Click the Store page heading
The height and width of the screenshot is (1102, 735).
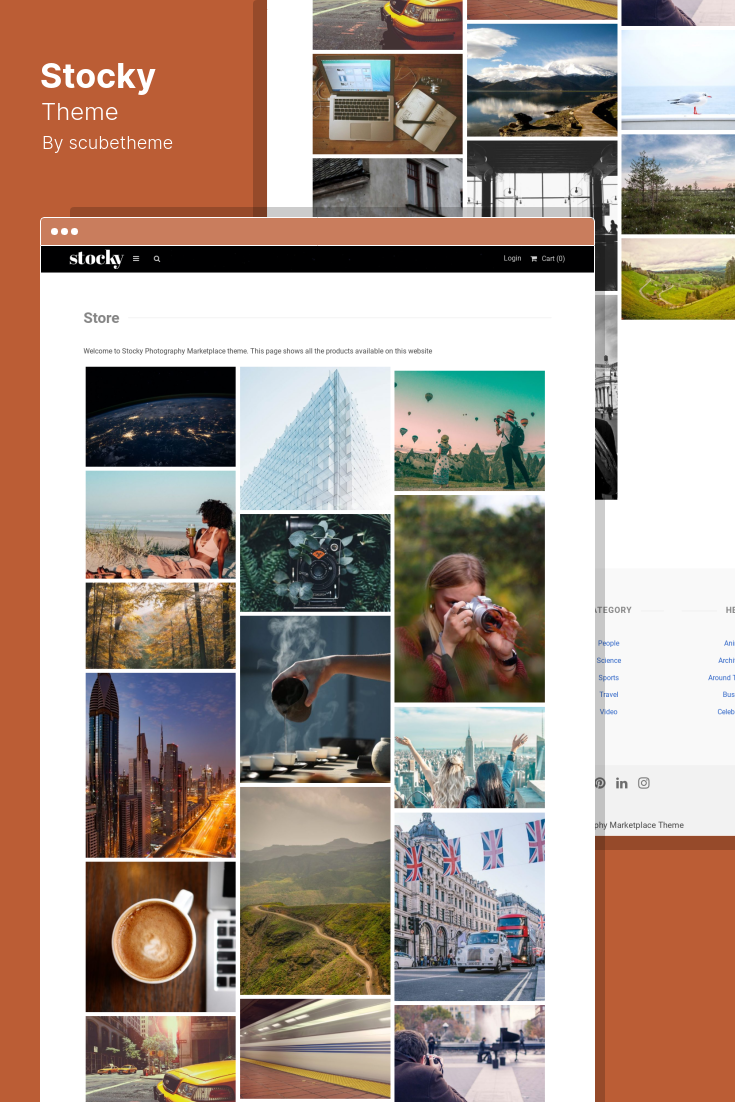tap(101, 318)
